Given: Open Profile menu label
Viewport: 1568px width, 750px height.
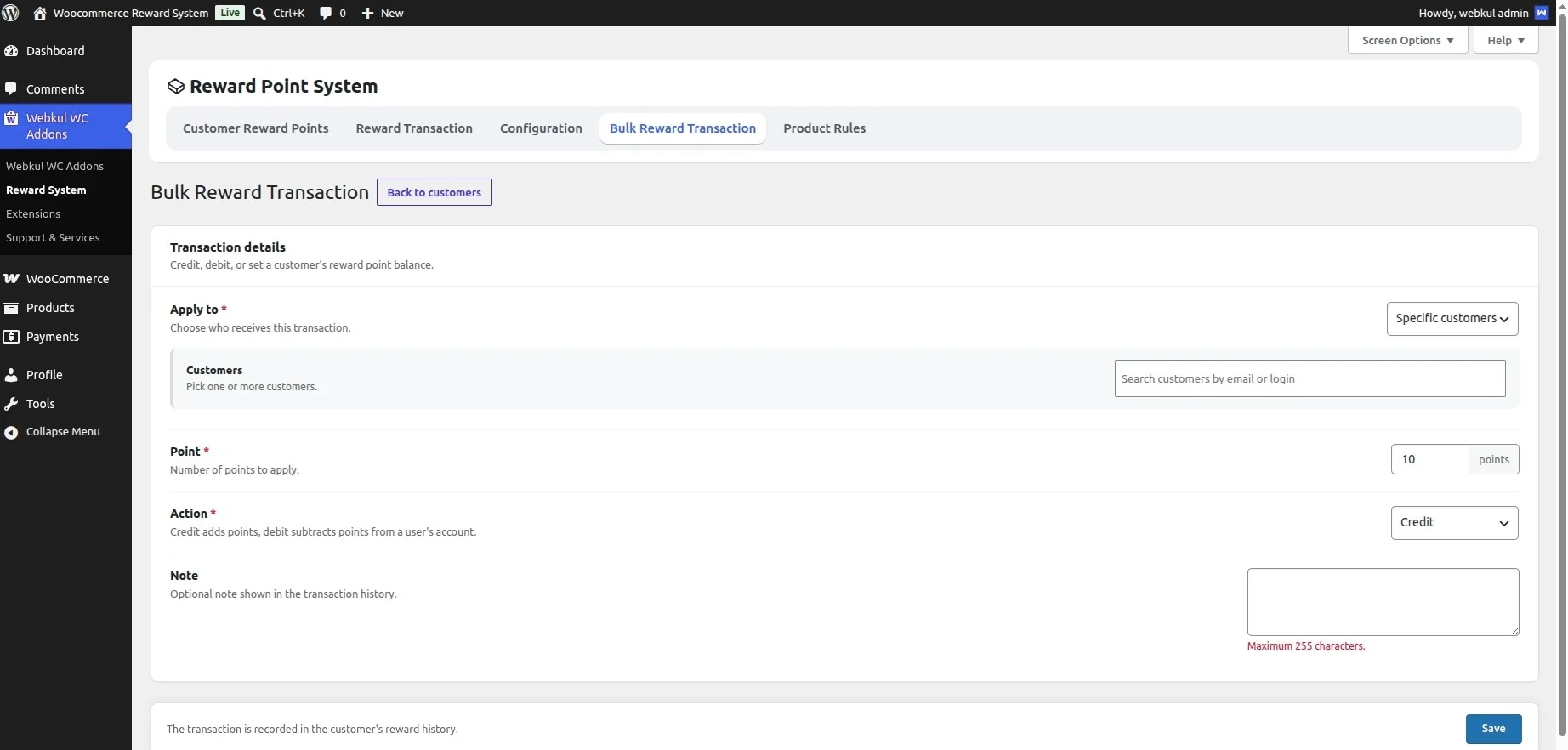Looking at the screenshot, I should [x=44, y=375].
